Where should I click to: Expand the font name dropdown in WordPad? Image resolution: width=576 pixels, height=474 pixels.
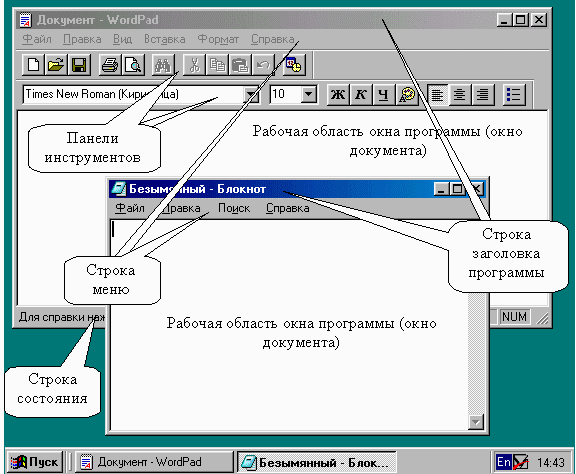(252, 95)
